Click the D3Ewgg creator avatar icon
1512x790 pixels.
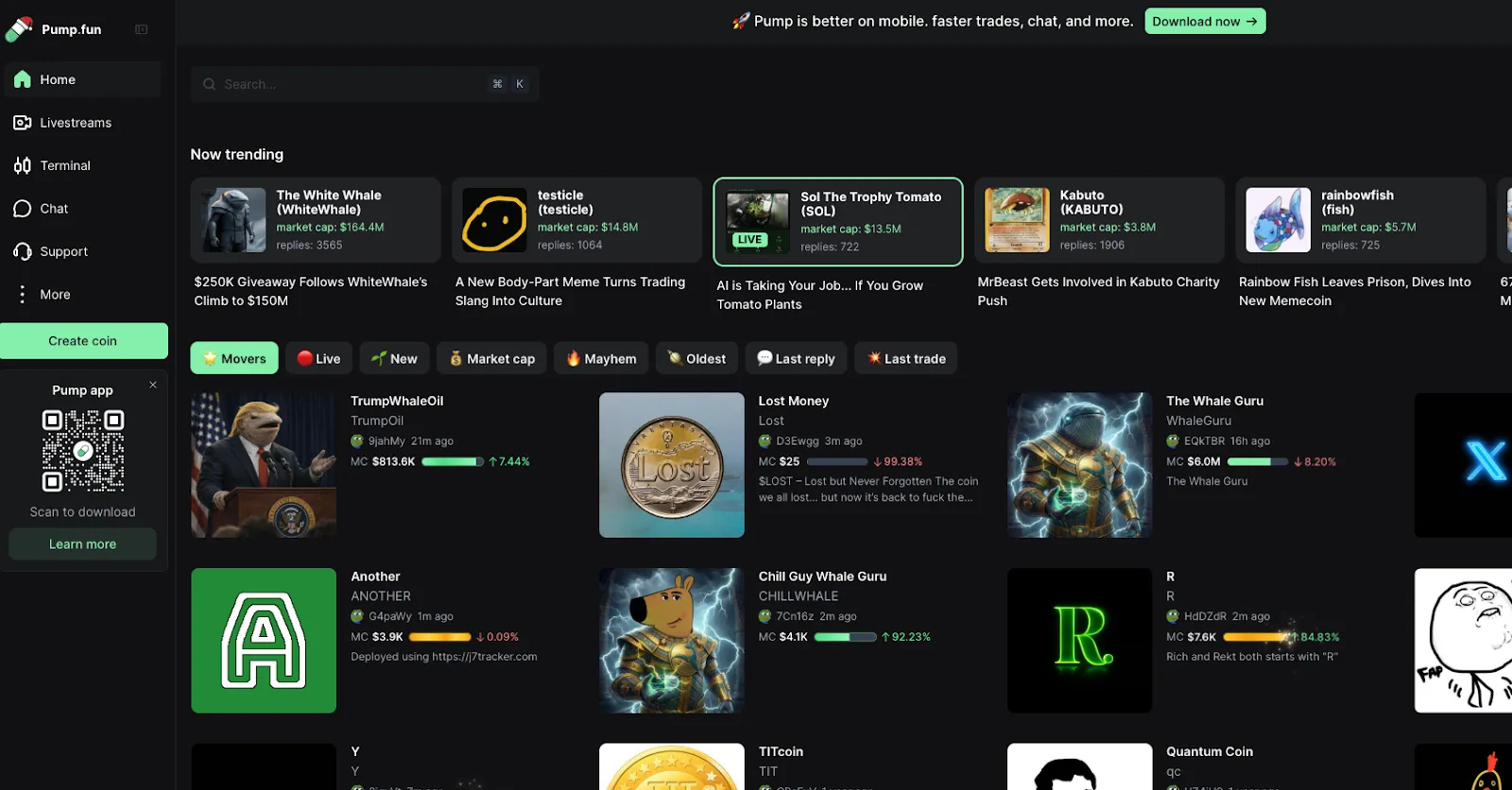tap(765, 441)
